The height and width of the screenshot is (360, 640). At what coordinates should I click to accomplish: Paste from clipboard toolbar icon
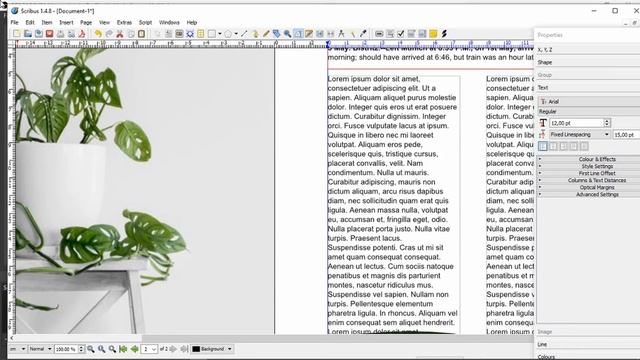click(141, 33)
